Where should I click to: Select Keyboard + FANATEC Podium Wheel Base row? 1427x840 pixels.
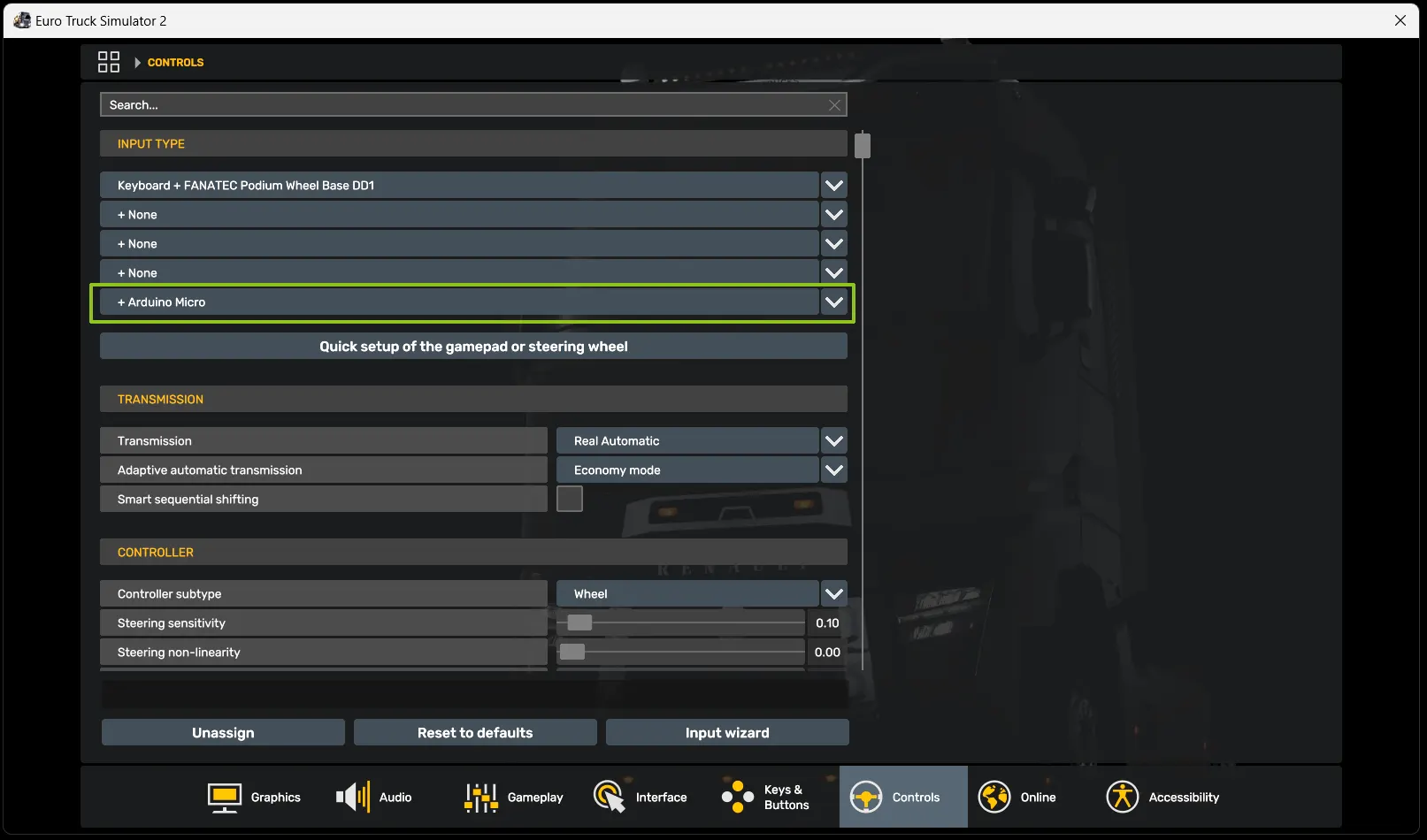click(x=459, y=186)
